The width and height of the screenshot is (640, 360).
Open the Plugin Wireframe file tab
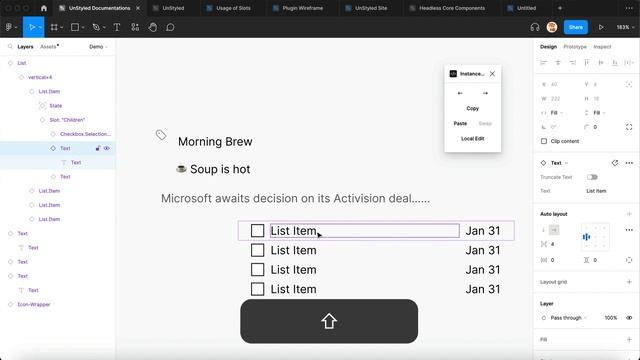coord(302,8)
